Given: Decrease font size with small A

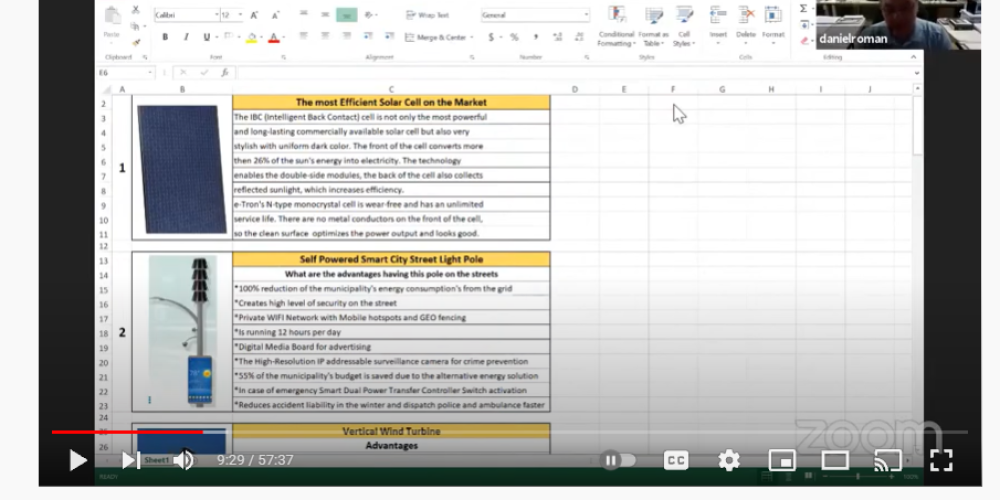Looking at the screenshot, I should click(276, 15).
